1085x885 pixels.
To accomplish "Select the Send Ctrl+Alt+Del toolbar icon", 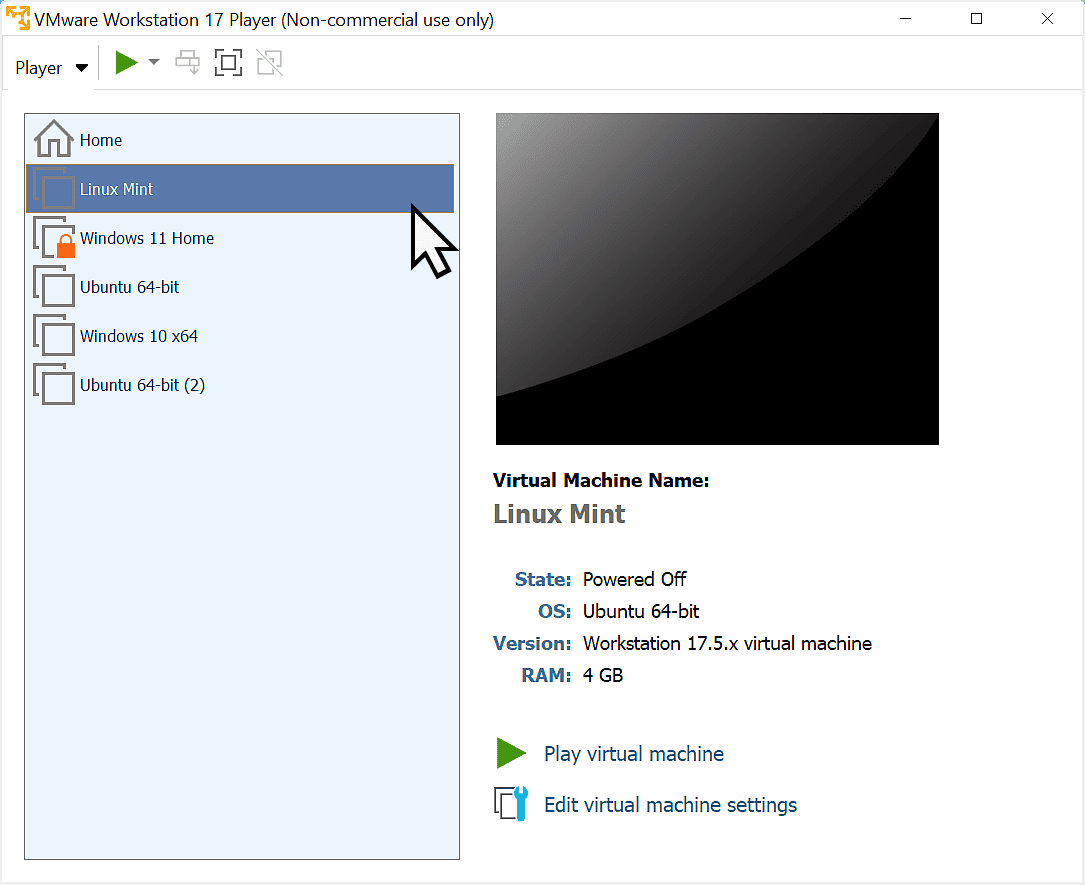I will [187, 62].
